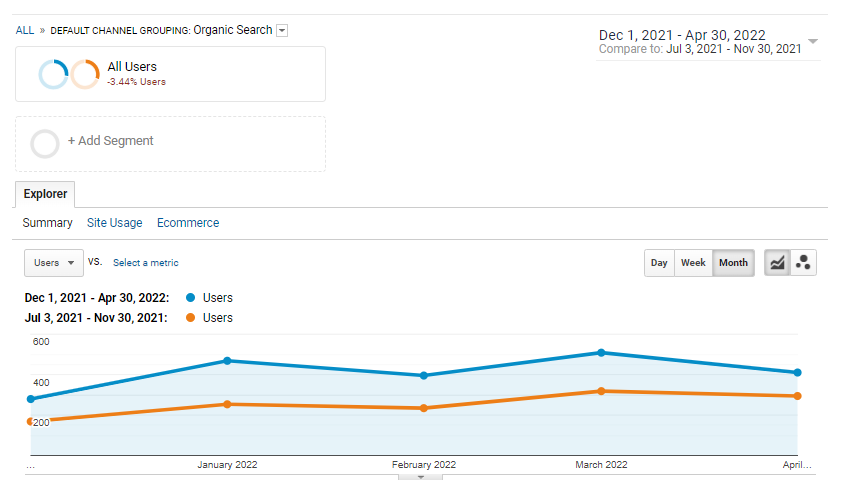Click Select a metric link
Viewport: 843px width, 494px height.
point(146,263)
